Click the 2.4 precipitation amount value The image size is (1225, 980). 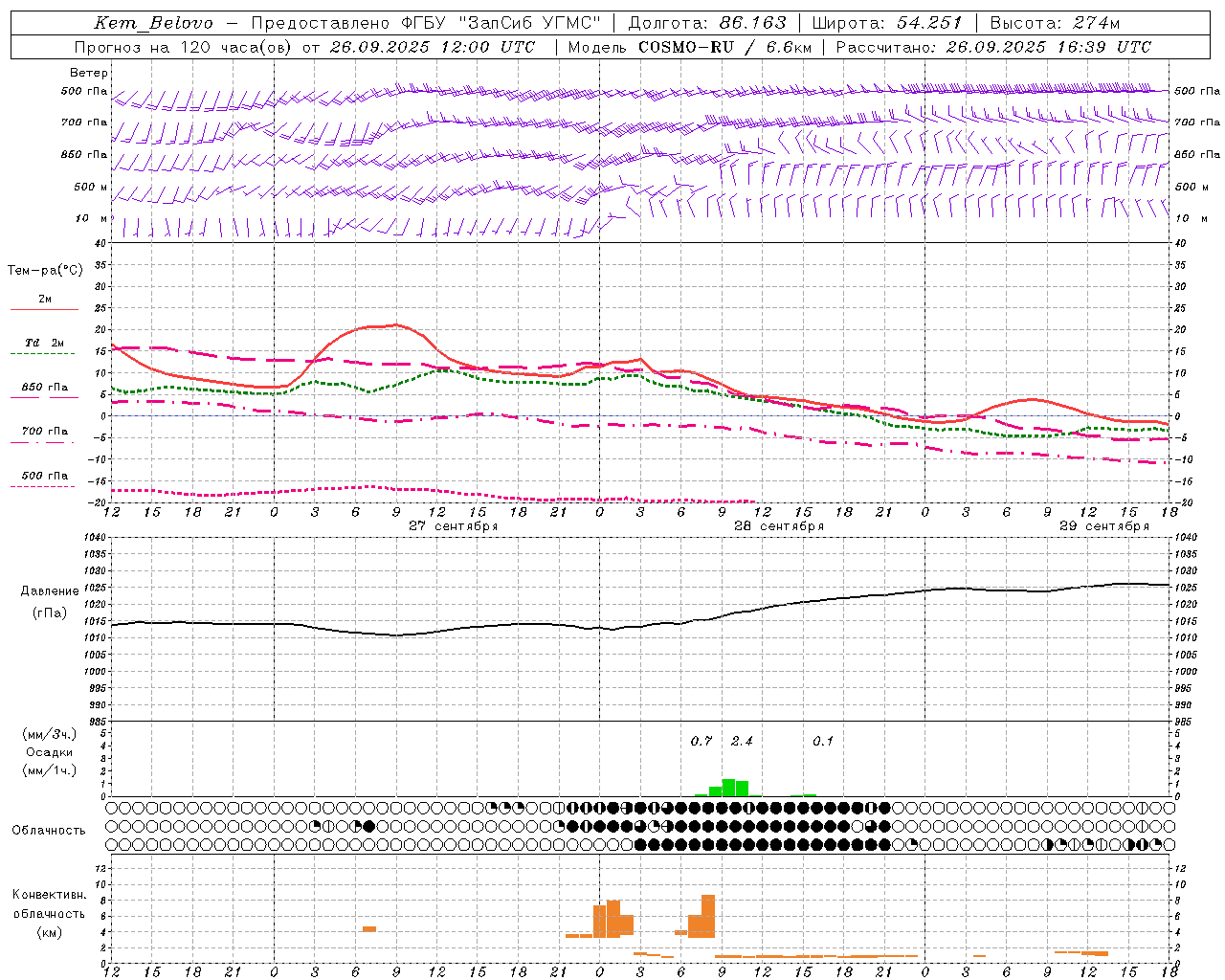[742, 741]
